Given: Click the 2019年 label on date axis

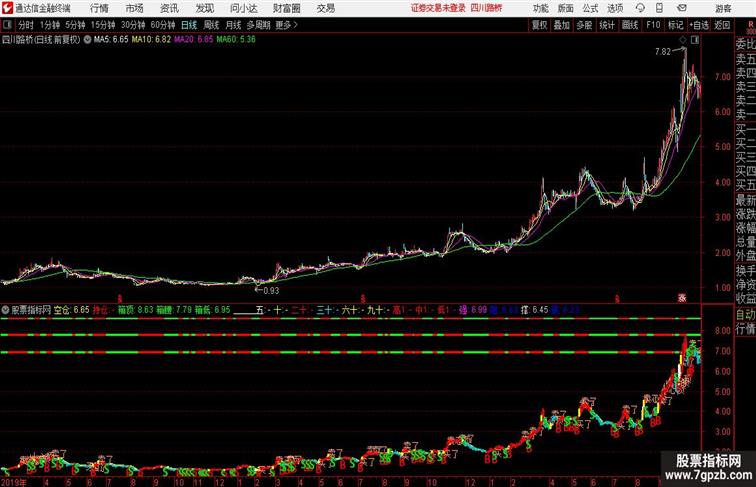Looking at the screenshot, I should coord(14,482).
